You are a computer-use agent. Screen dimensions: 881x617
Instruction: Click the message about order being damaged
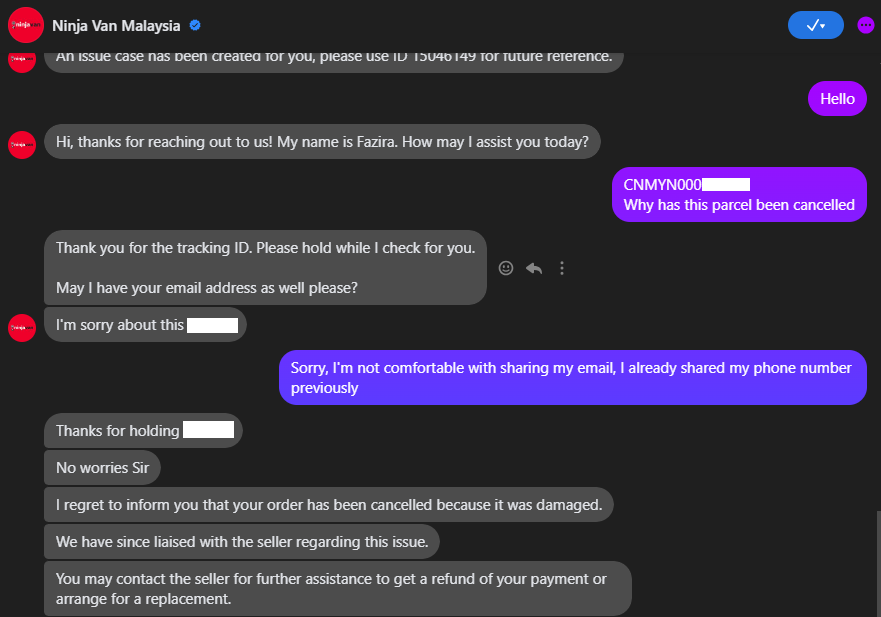[x=328, y=505]
